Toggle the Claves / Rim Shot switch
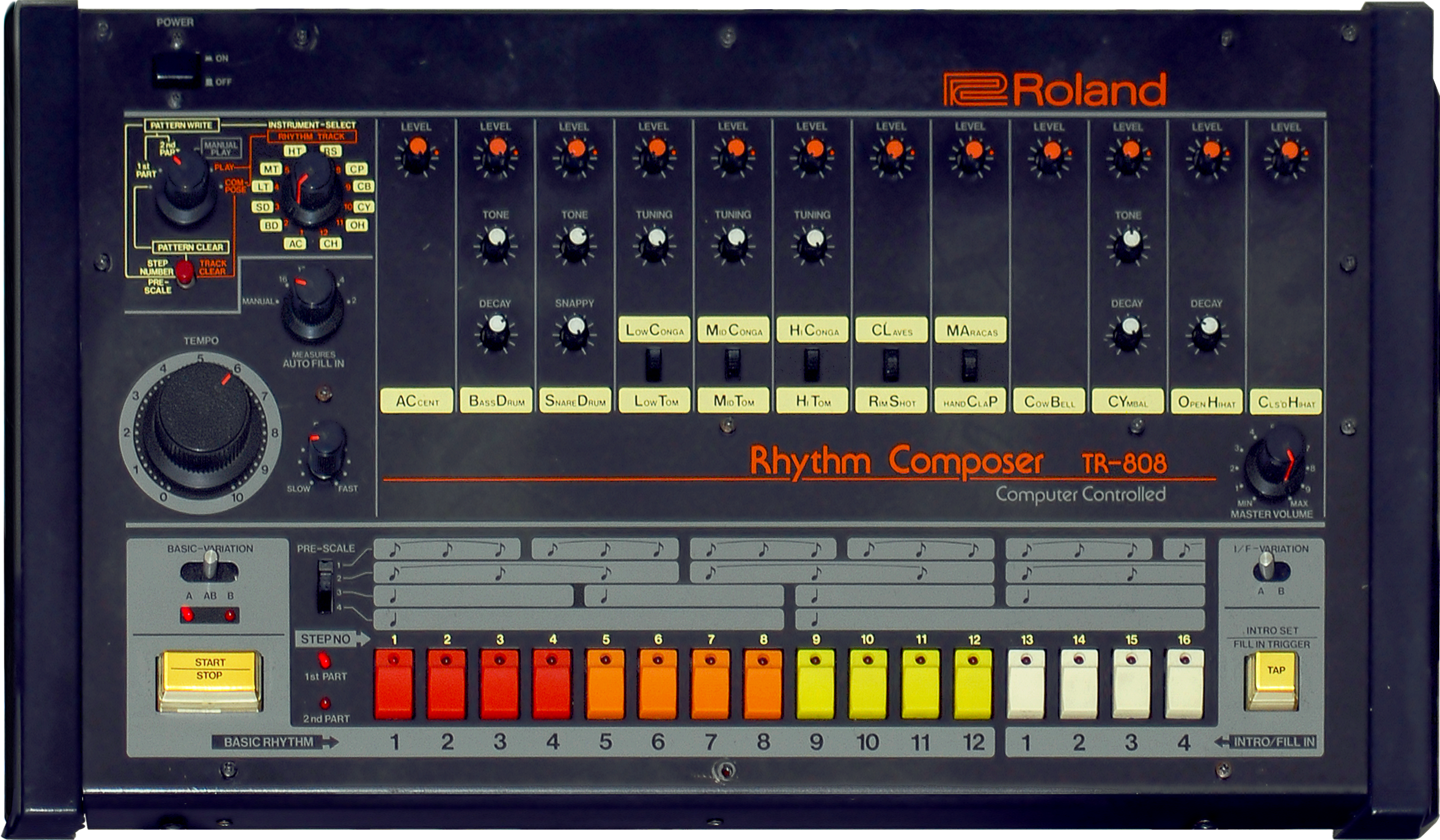The height and width of the screenshot is (840, 1440). (x=891, y=363)
